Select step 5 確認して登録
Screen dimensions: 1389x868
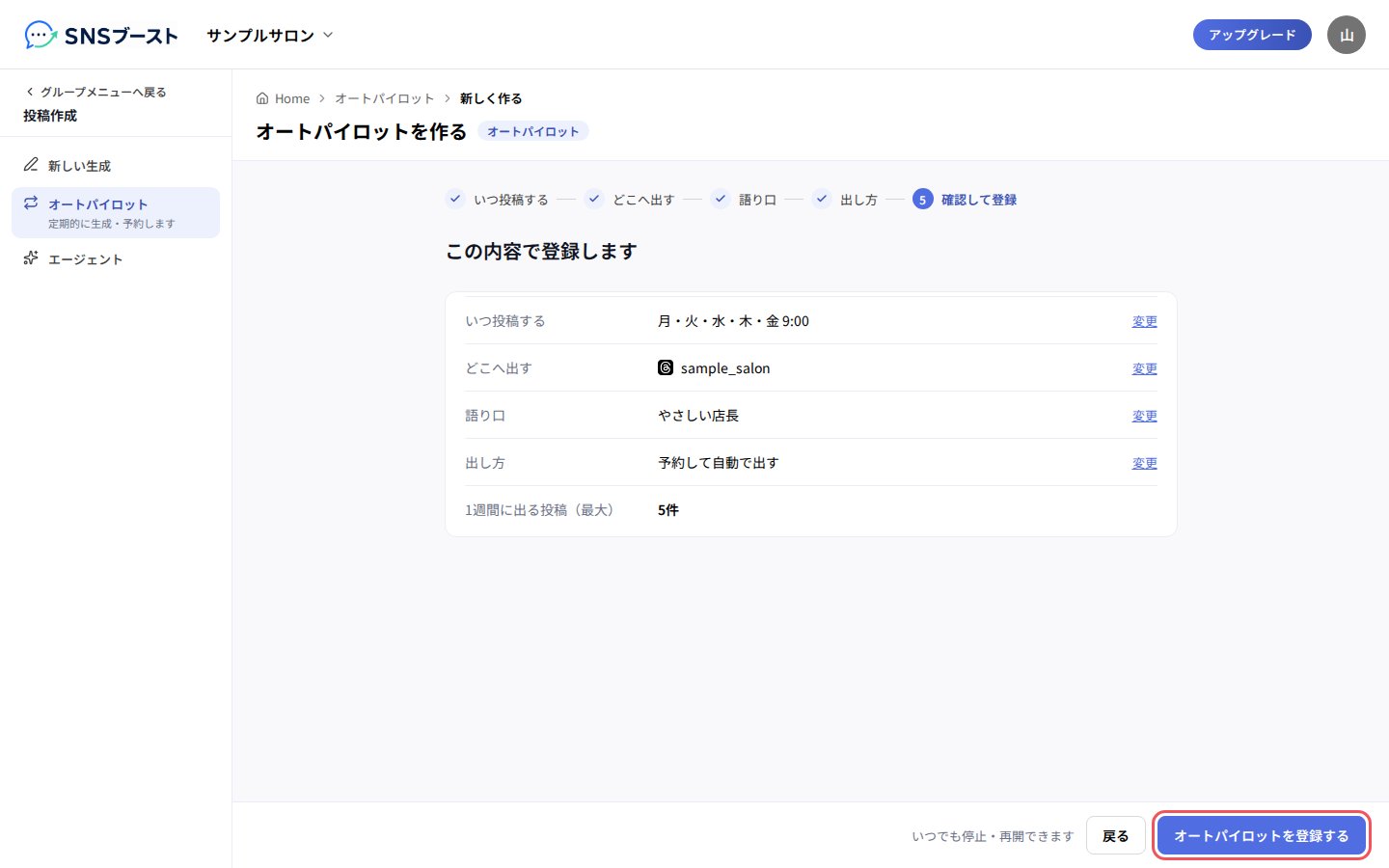pos(966,200)
